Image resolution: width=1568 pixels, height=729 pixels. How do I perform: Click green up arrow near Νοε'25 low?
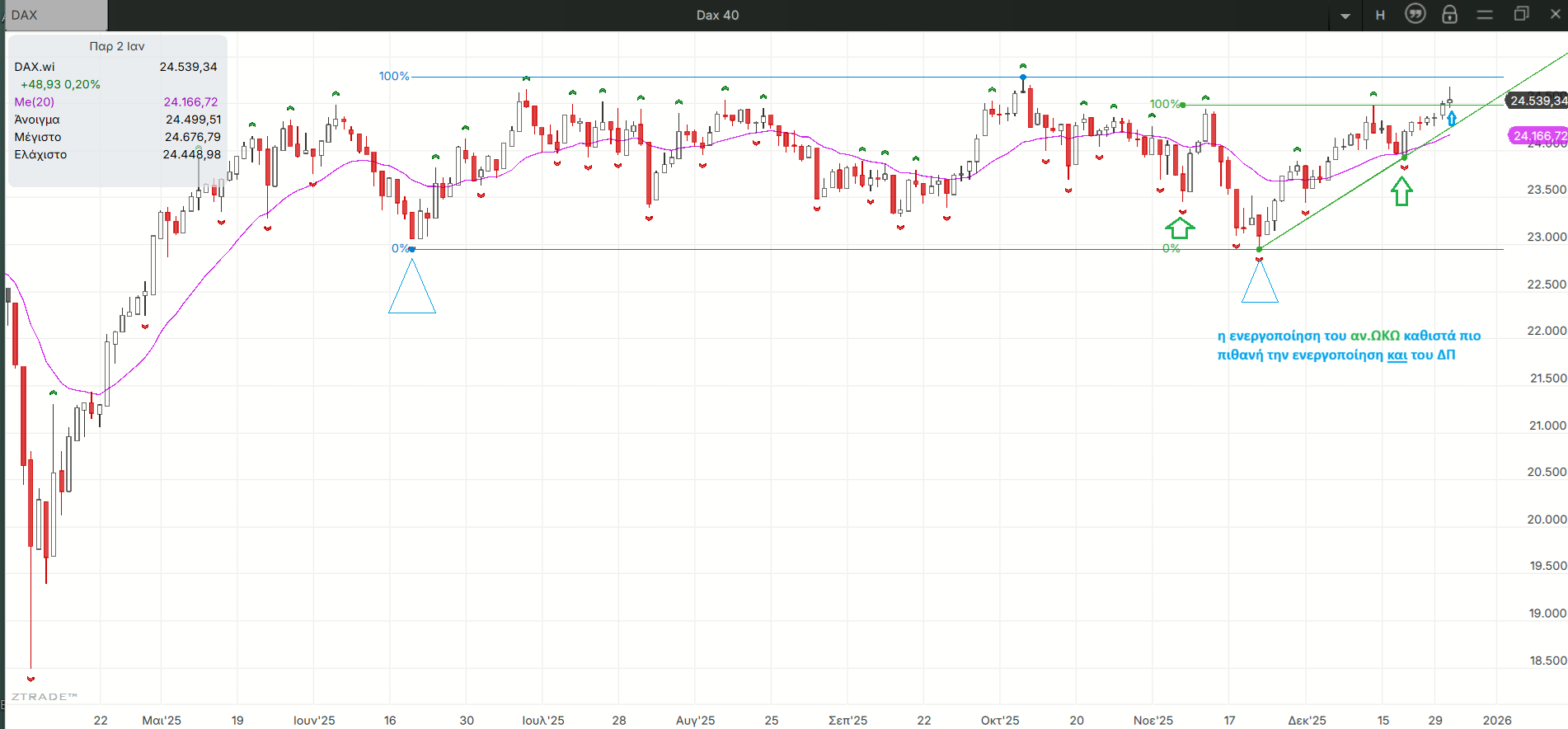click(1180, 228)
